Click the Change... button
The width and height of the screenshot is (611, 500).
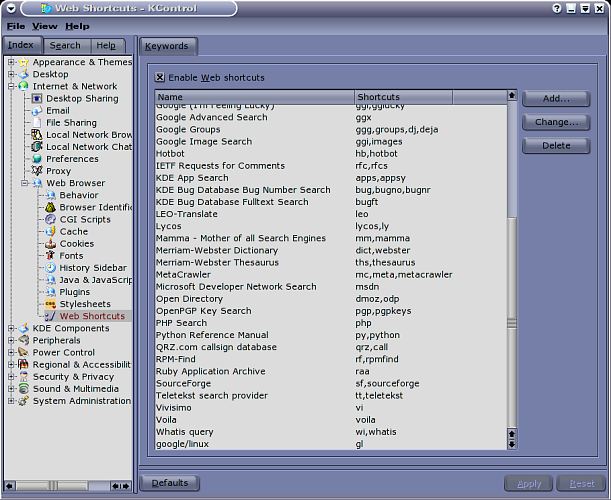click(x=556, y=122)
